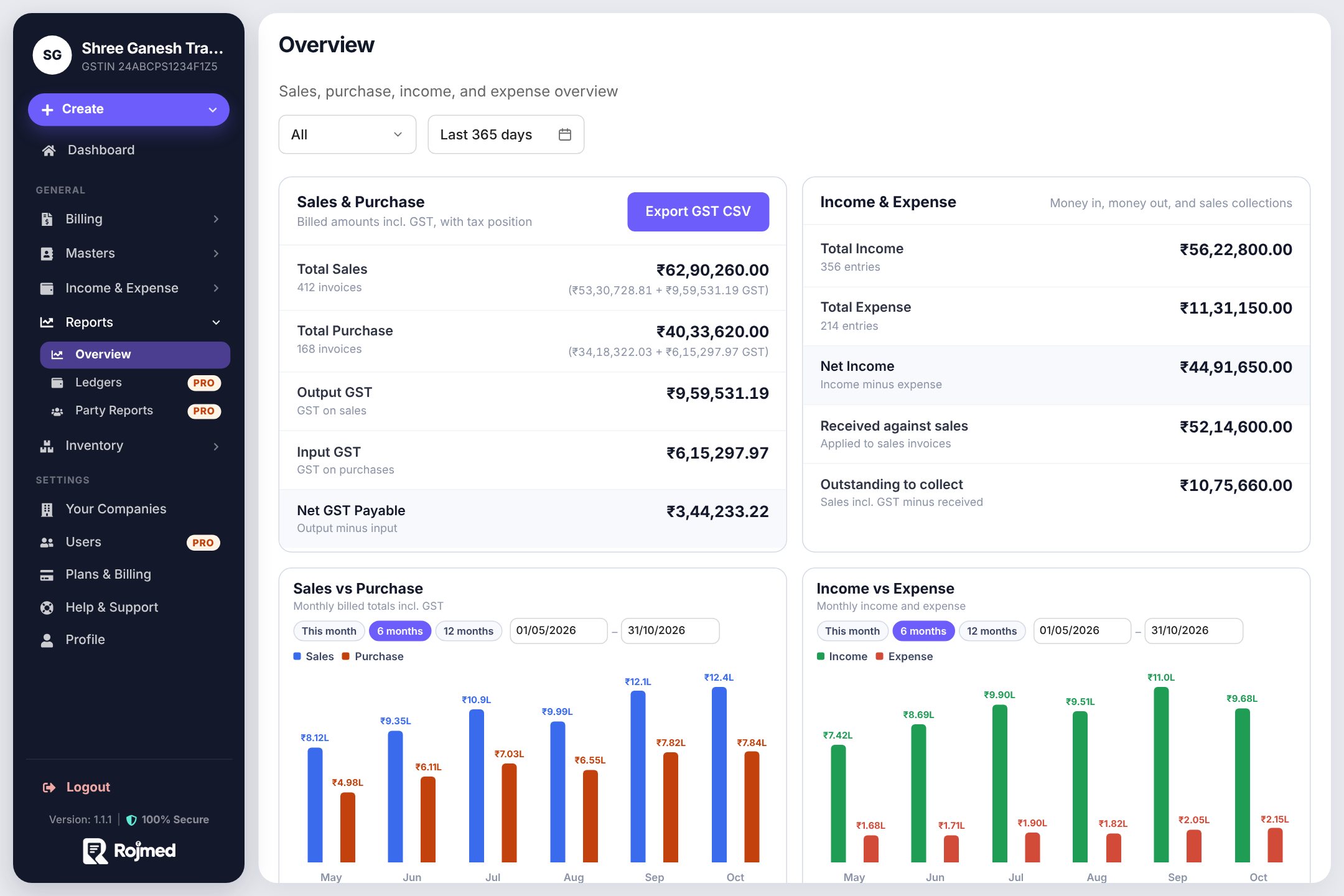This screenshot has width=1344, height=896.
Task: Click the Help & Support lifebuoy icon
Action: click(47, 607)
